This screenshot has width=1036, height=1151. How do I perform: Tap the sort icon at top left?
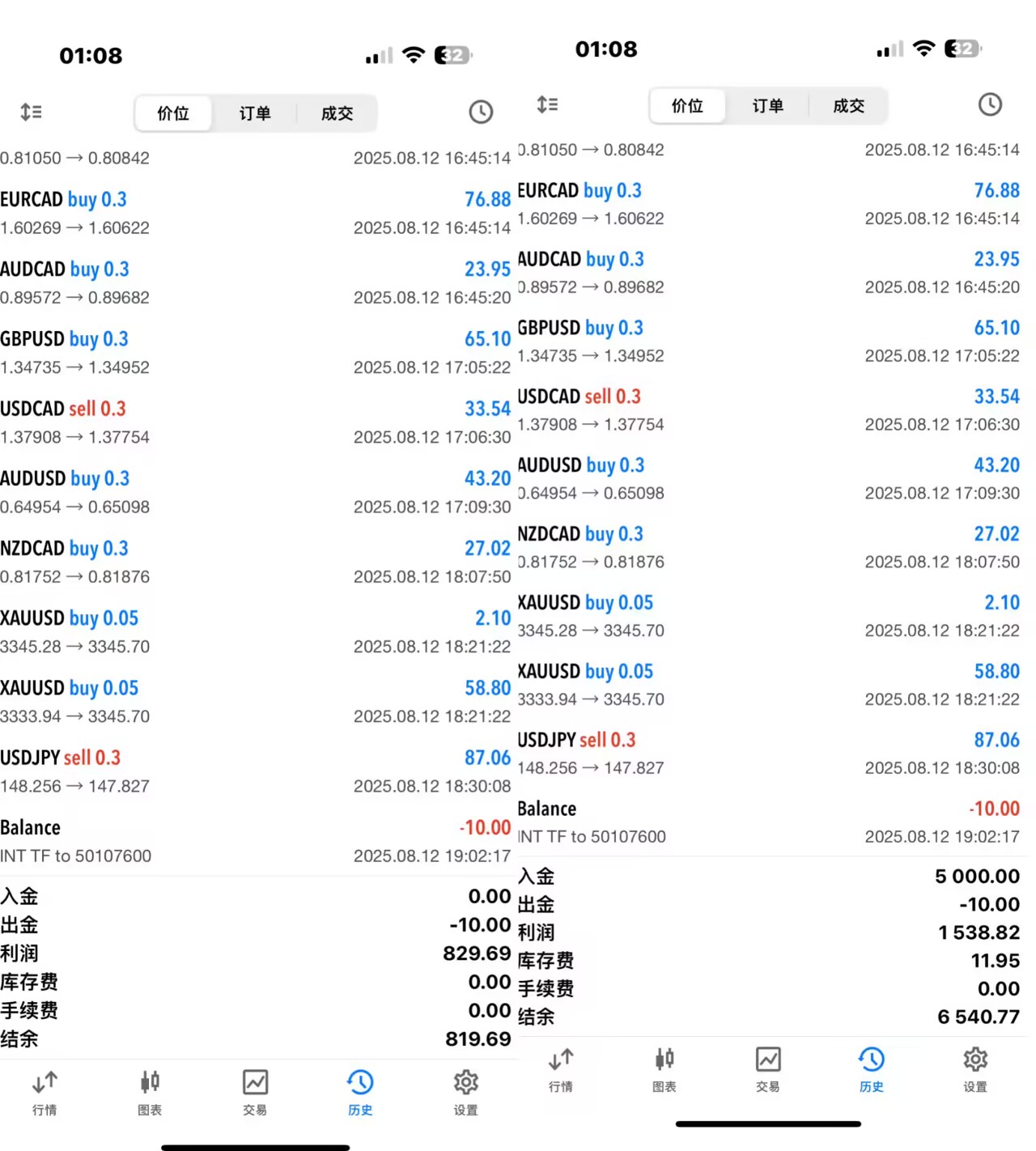(x=31, y=112)
